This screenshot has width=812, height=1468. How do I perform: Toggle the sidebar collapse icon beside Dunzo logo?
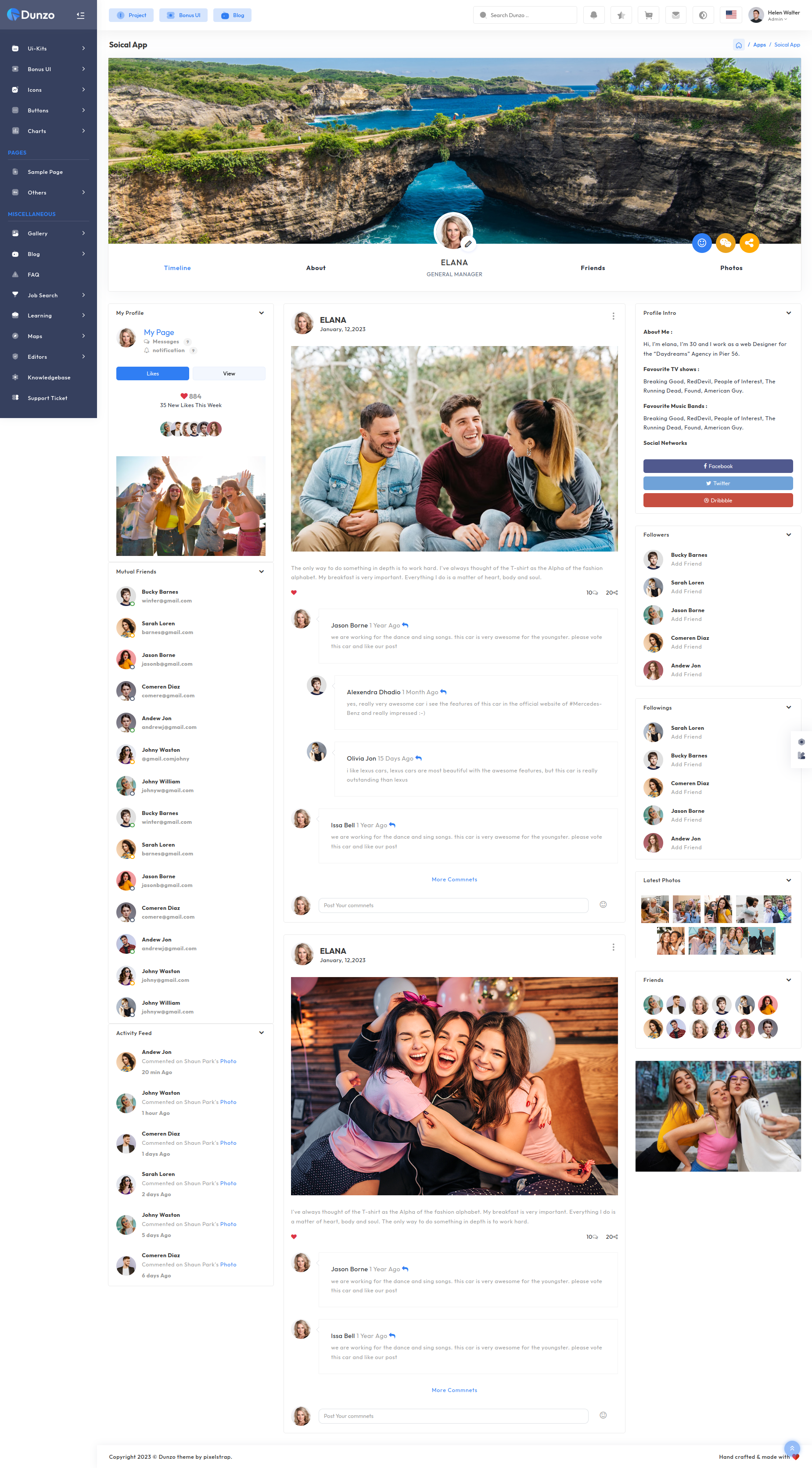(x=80, y=15)
